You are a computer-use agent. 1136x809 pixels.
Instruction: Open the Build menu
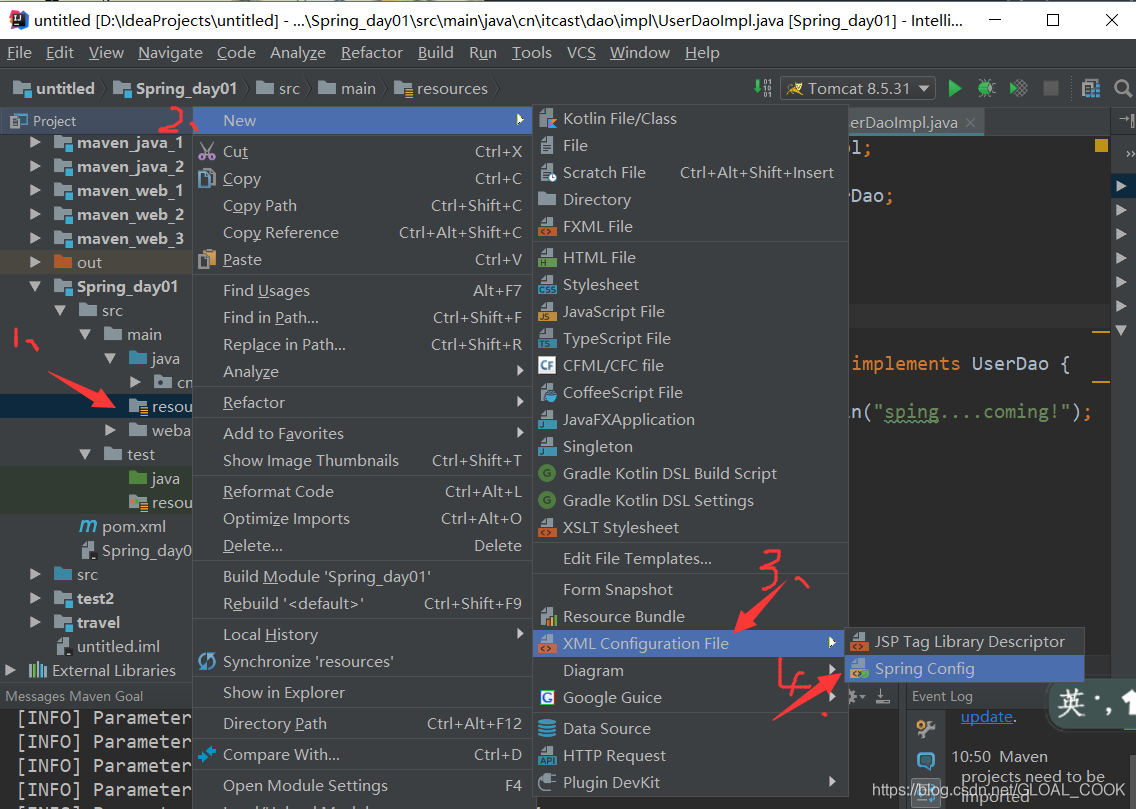pyautogui.click(x=435, y=53)
